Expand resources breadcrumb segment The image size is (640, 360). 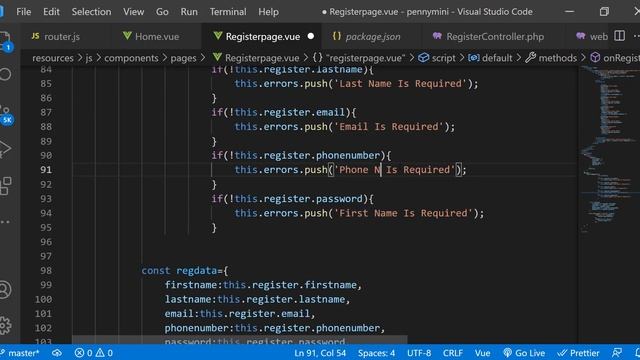coord(53,58)
